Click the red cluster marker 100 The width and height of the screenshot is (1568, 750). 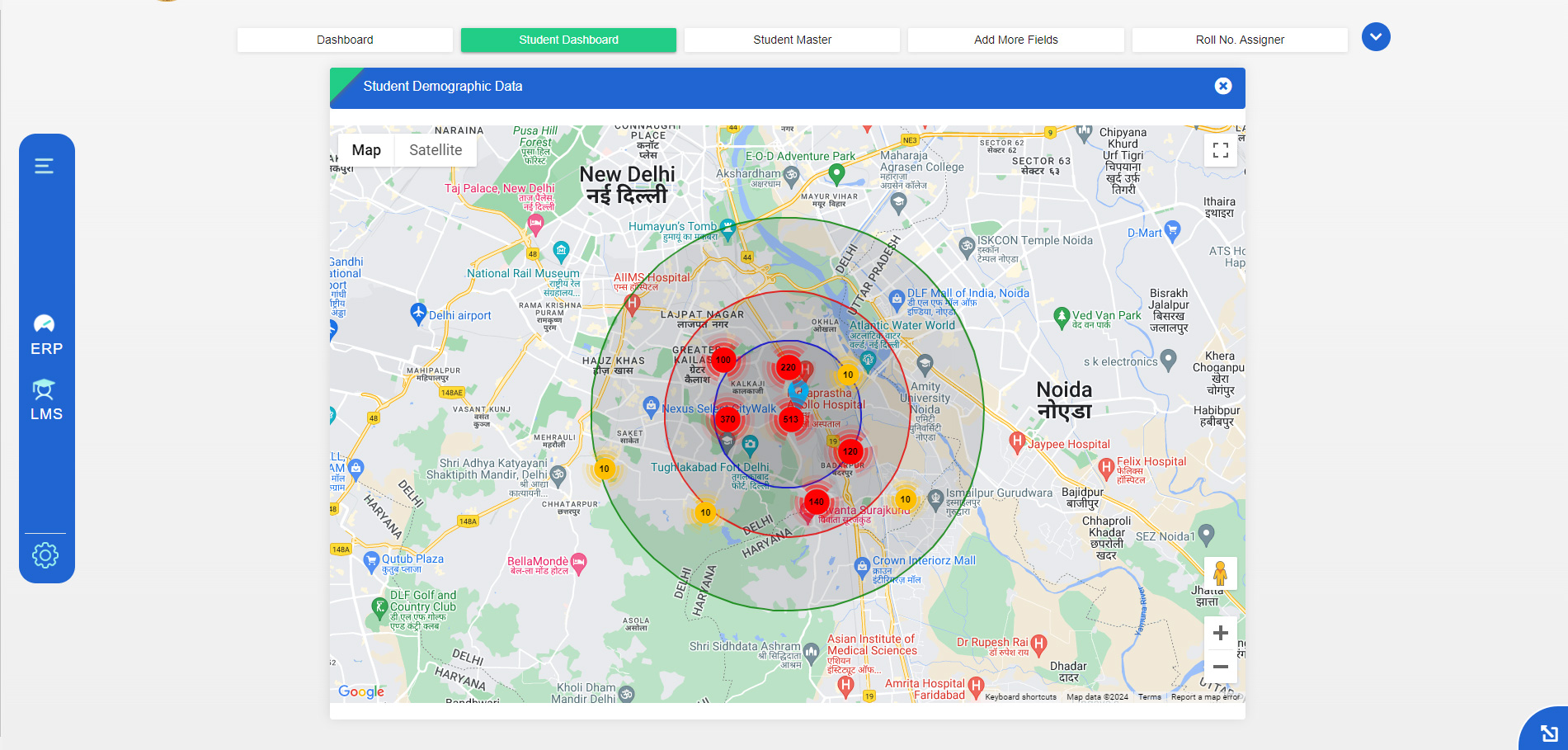[723, 360]
